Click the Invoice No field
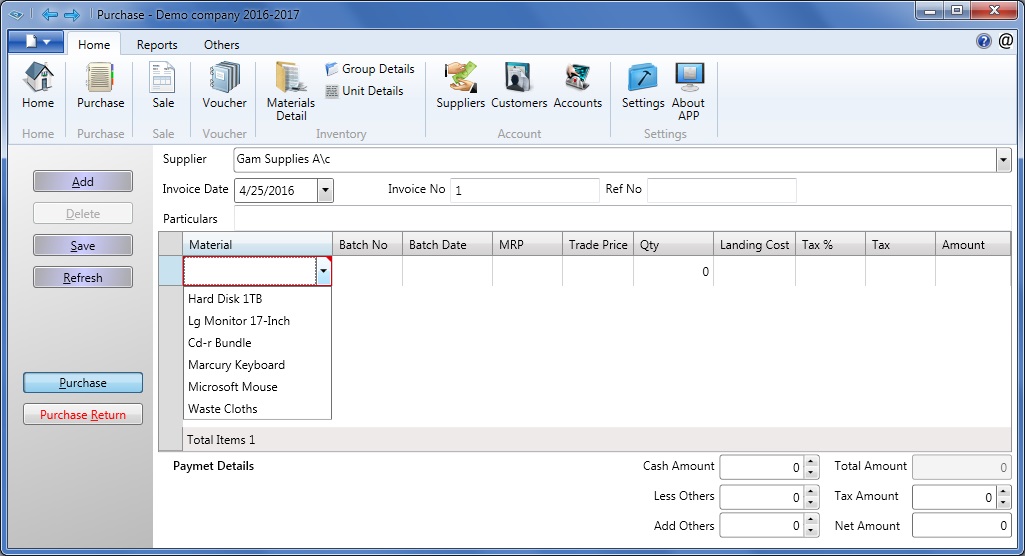The height and width of the screenshot is (556, 1025). (x=524, y=190)
